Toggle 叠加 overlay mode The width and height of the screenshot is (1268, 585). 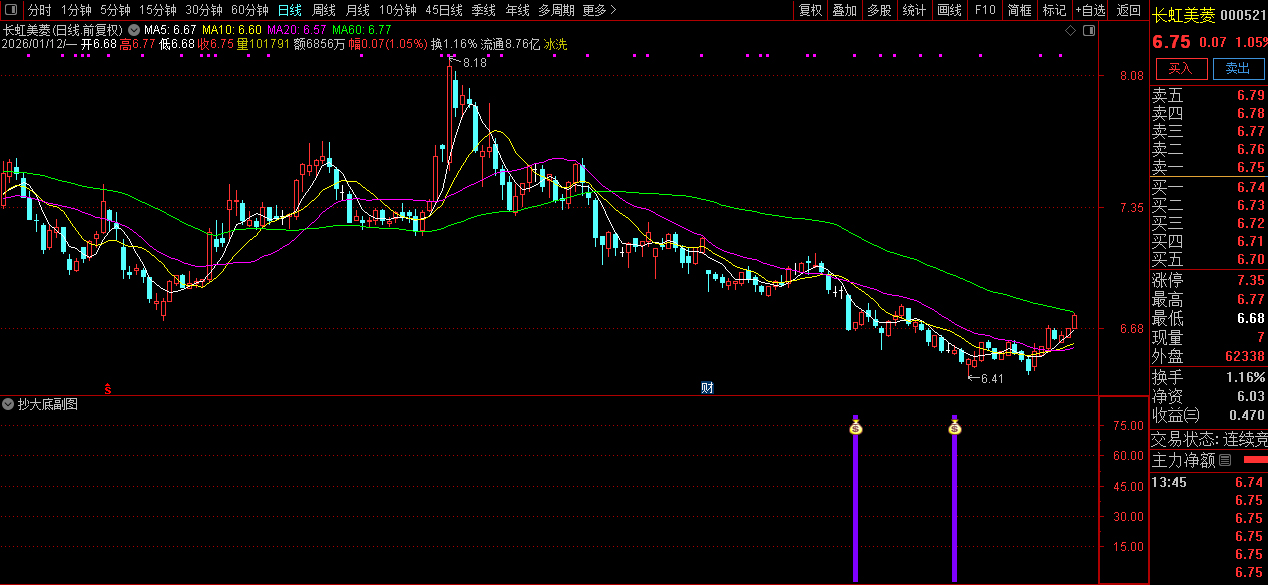click(844, 10)
